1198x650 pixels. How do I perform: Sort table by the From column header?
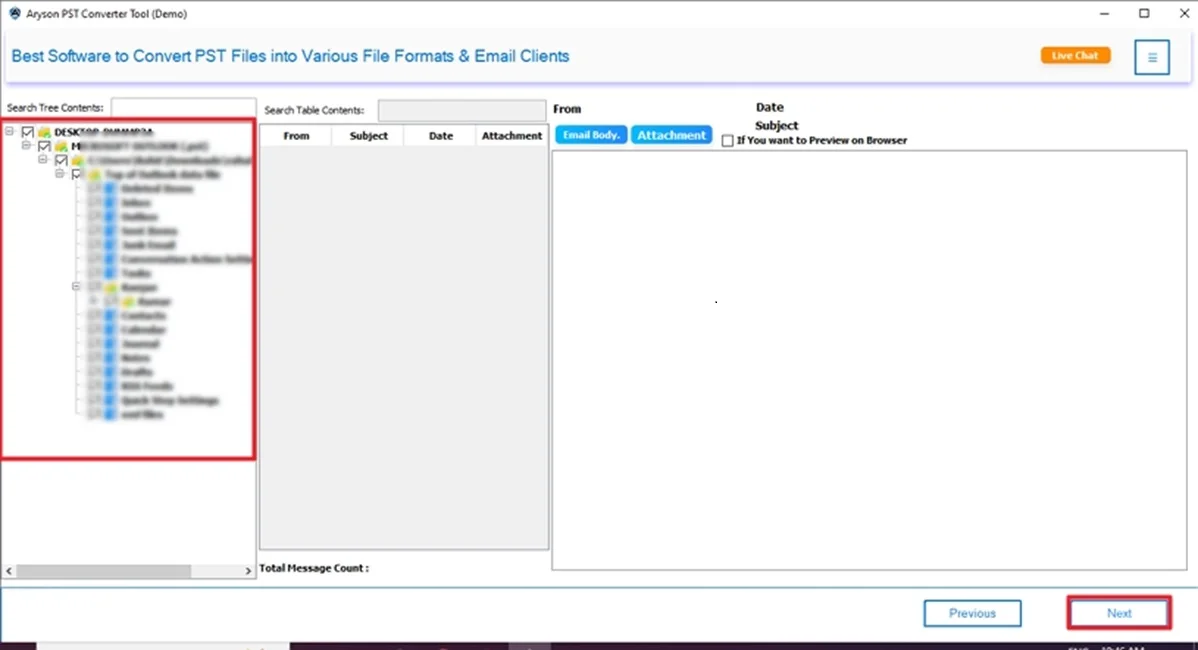pos(296,136)
